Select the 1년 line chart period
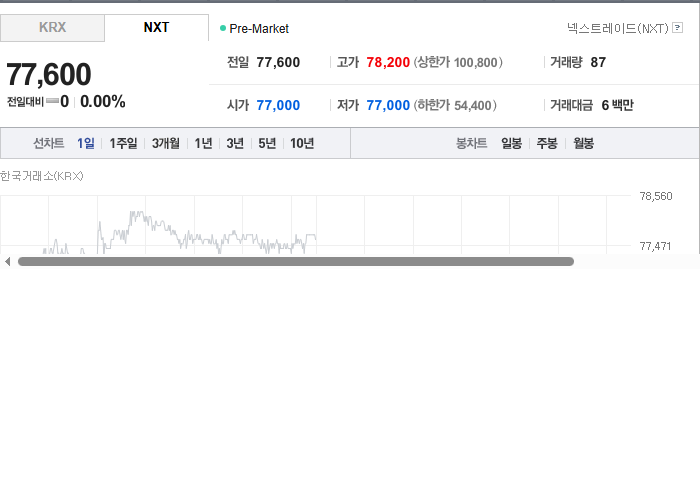This screenshot has height=490, width=700. 203,143
